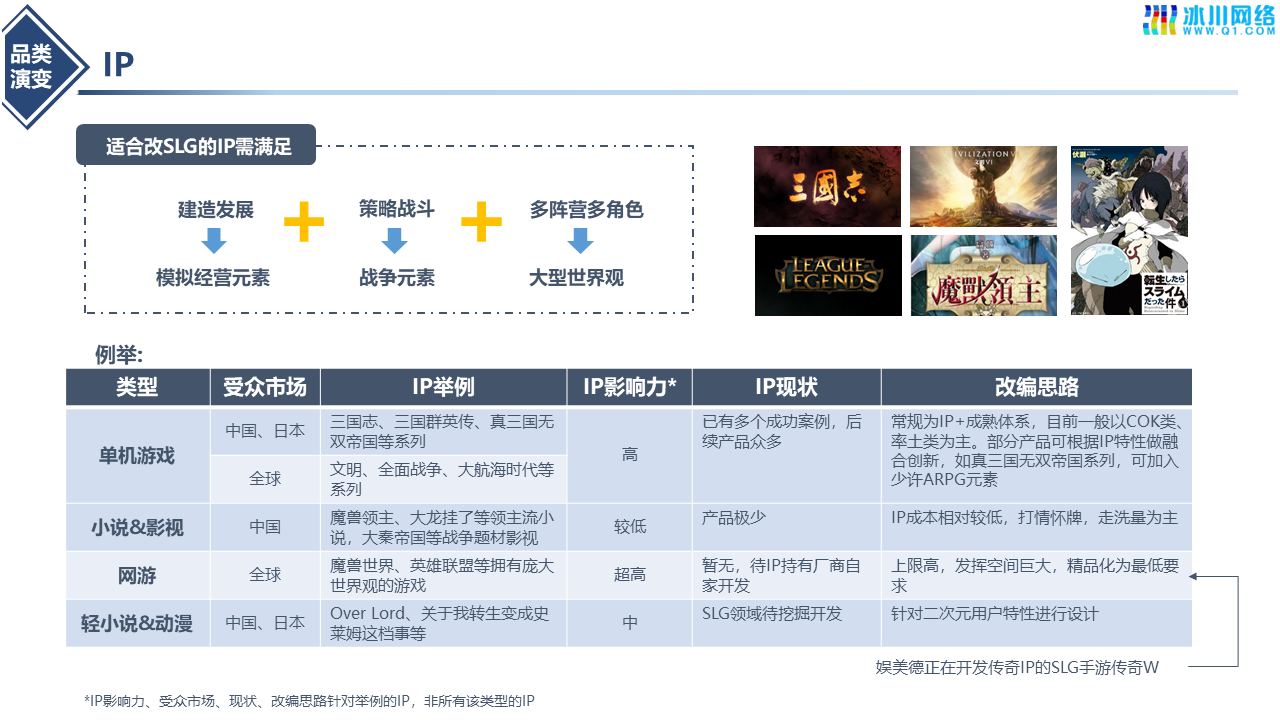This screenshot has height=720, width=1280.
Task: Click the 暂无，待IP持有厂商自家开发 cell
Action: tap(786, 575)
